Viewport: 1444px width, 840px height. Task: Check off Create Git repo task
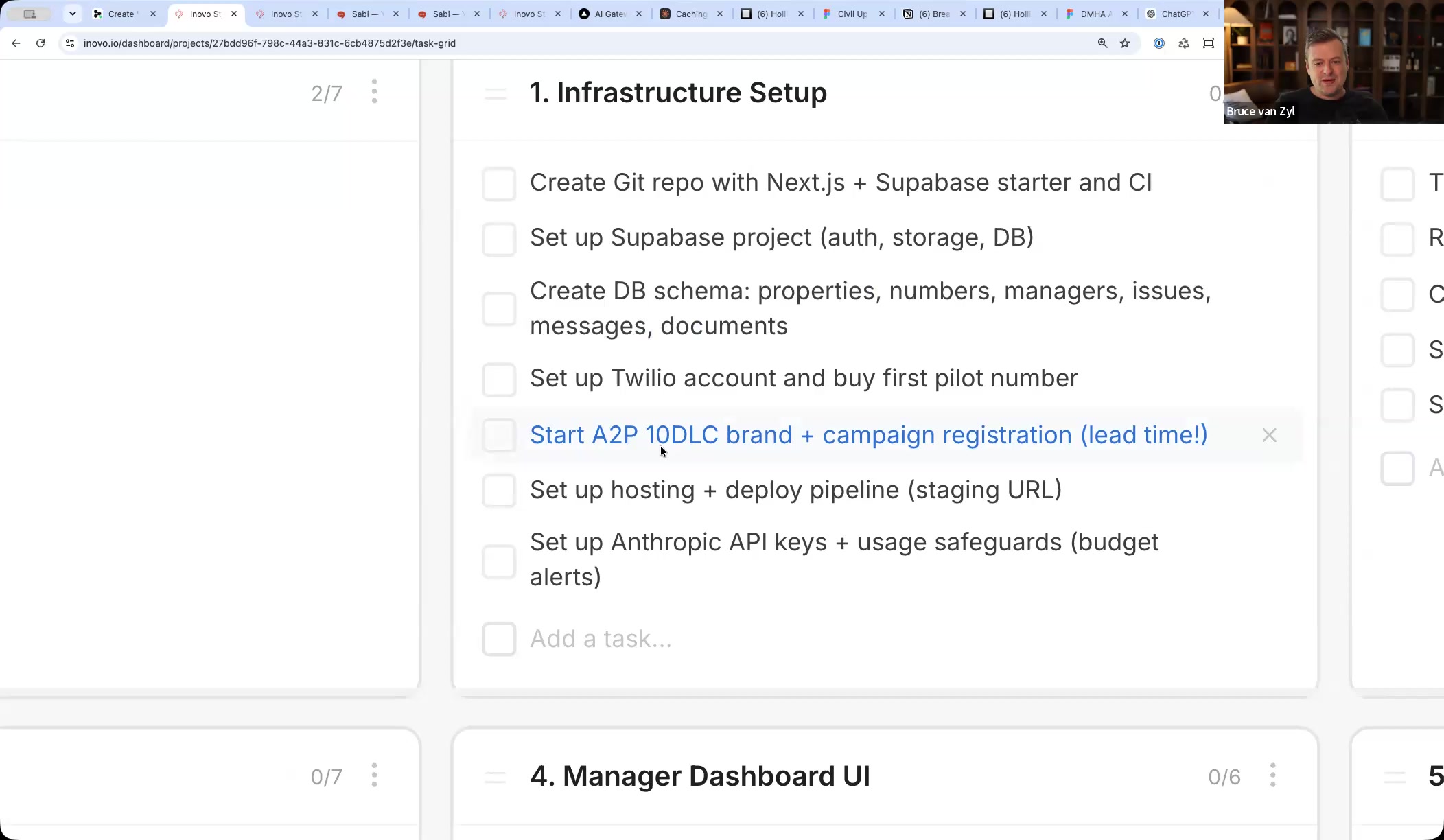click(x=499, y=184)
